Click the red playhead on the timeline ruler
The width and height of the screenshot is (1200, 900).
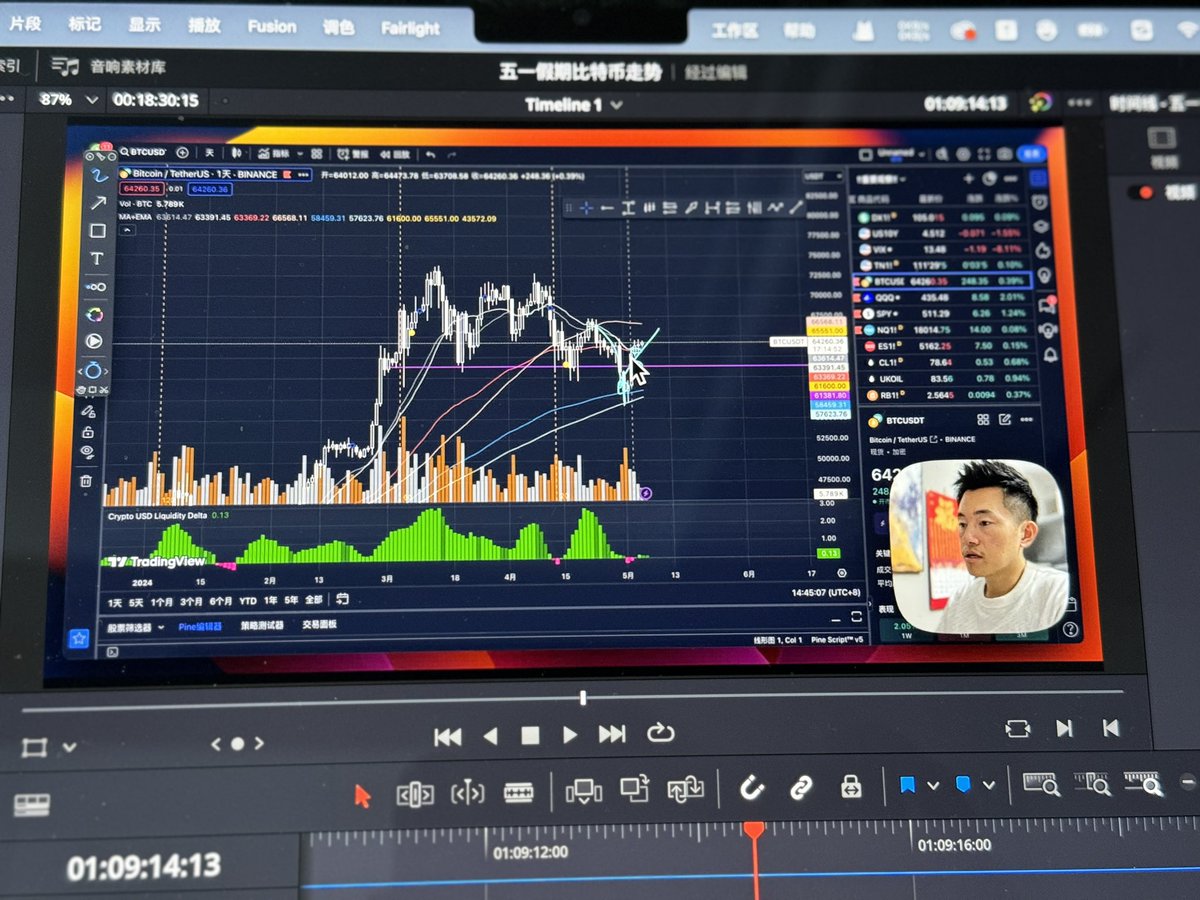(x=753, y=831)
